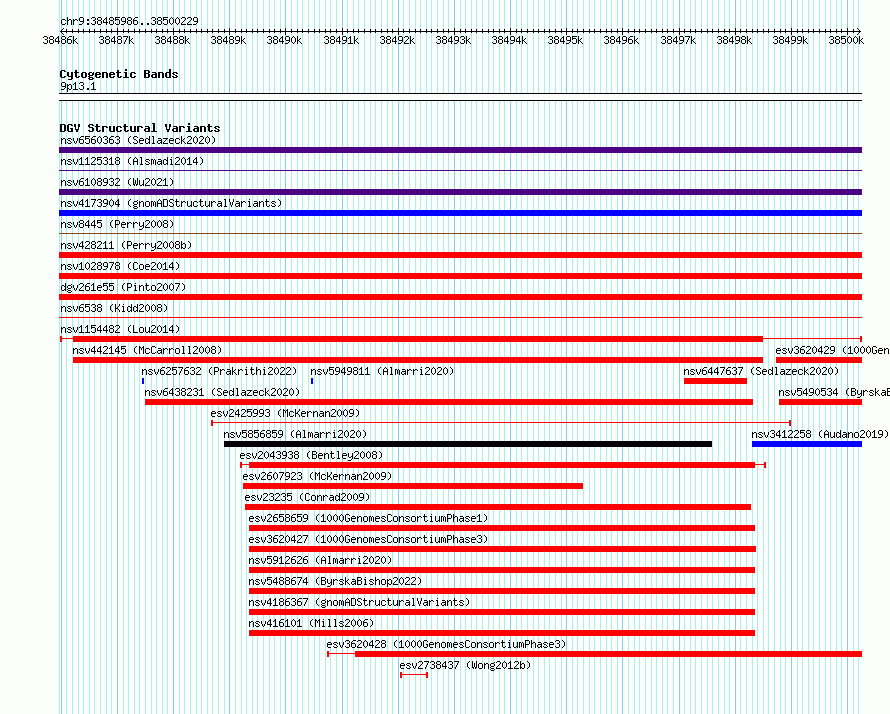Click the blue nsv4173904 variant bar
Screen dimensions: 890x714
coord(460,213)
